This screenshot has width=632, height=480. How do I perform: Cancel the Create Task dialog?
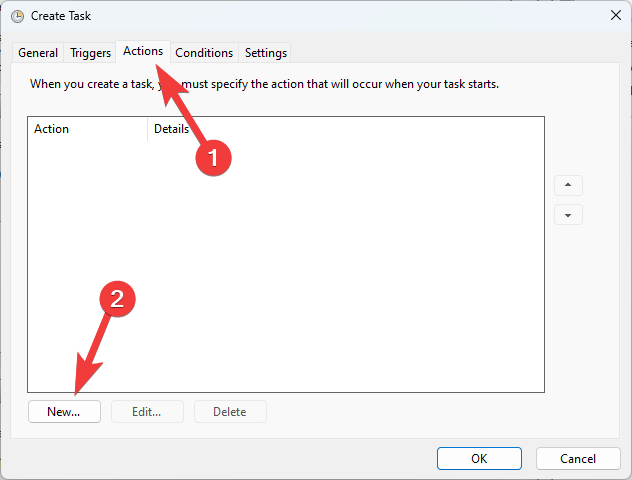[578, 458]
